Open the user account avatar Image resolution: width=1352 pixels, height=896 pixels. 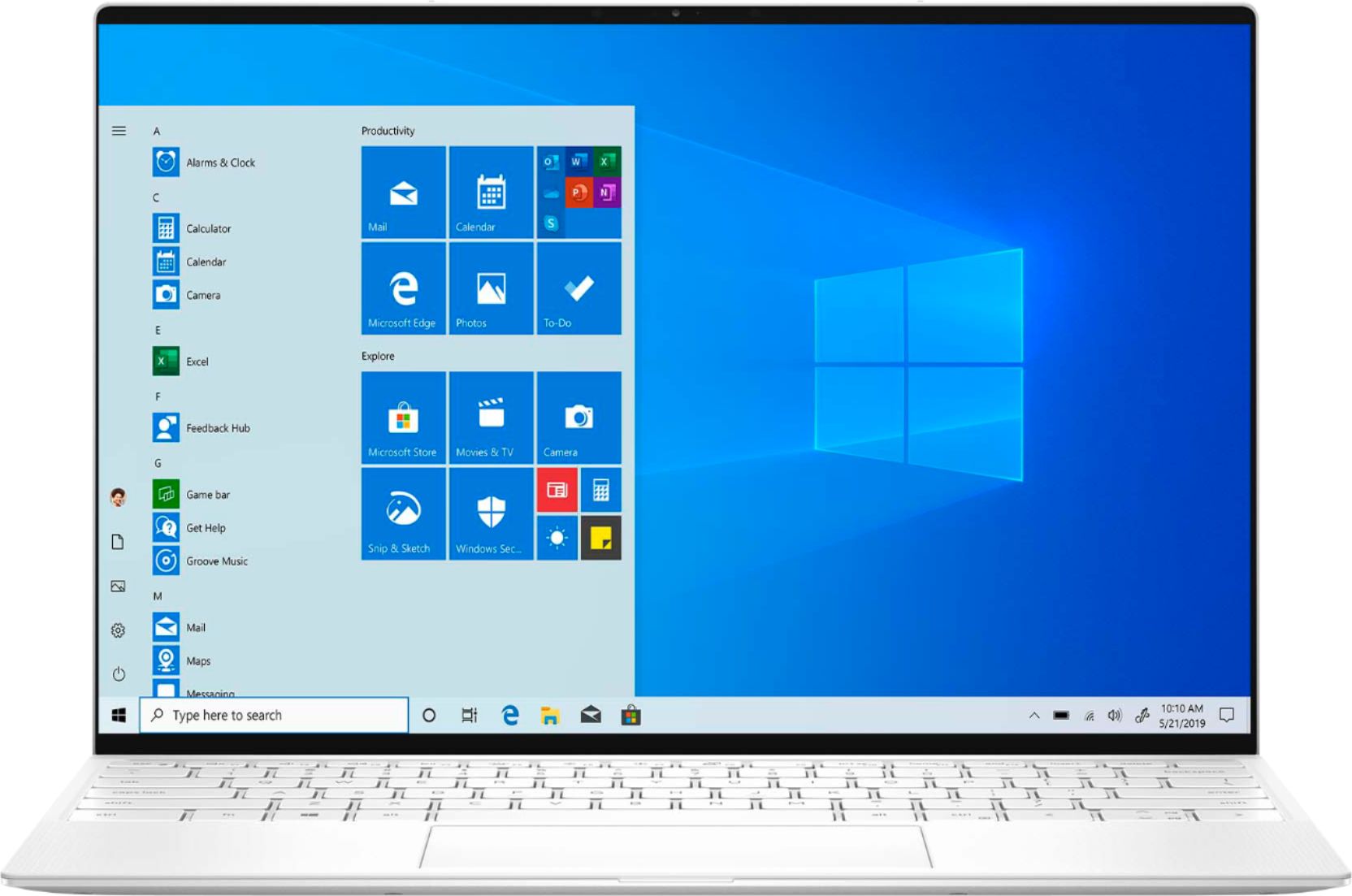pos(119,496)
